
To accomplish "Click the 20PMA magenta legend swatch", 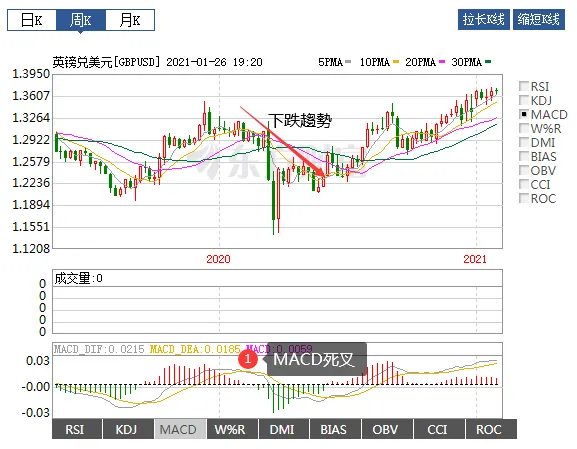I will click(442, 62).
